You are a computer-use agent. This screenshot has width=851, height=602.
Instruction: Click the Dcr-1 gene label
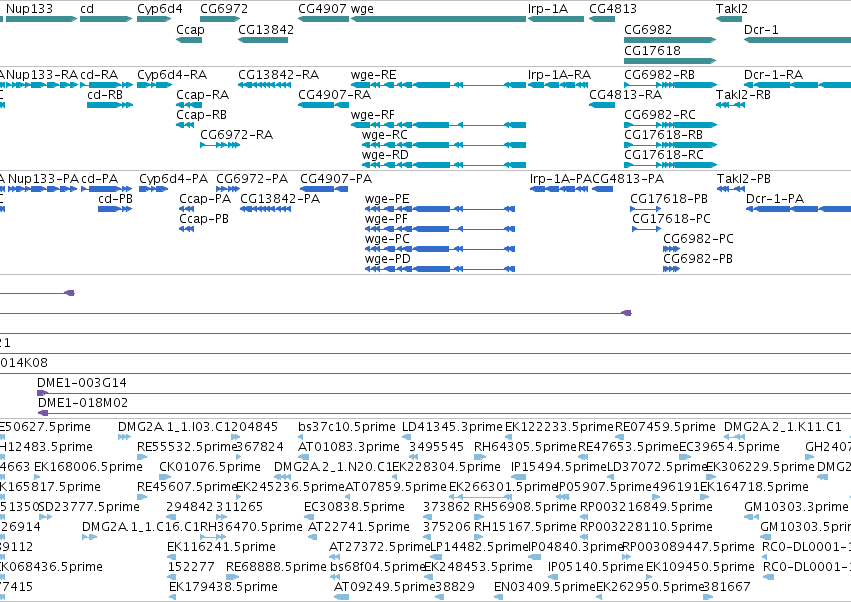761,29
